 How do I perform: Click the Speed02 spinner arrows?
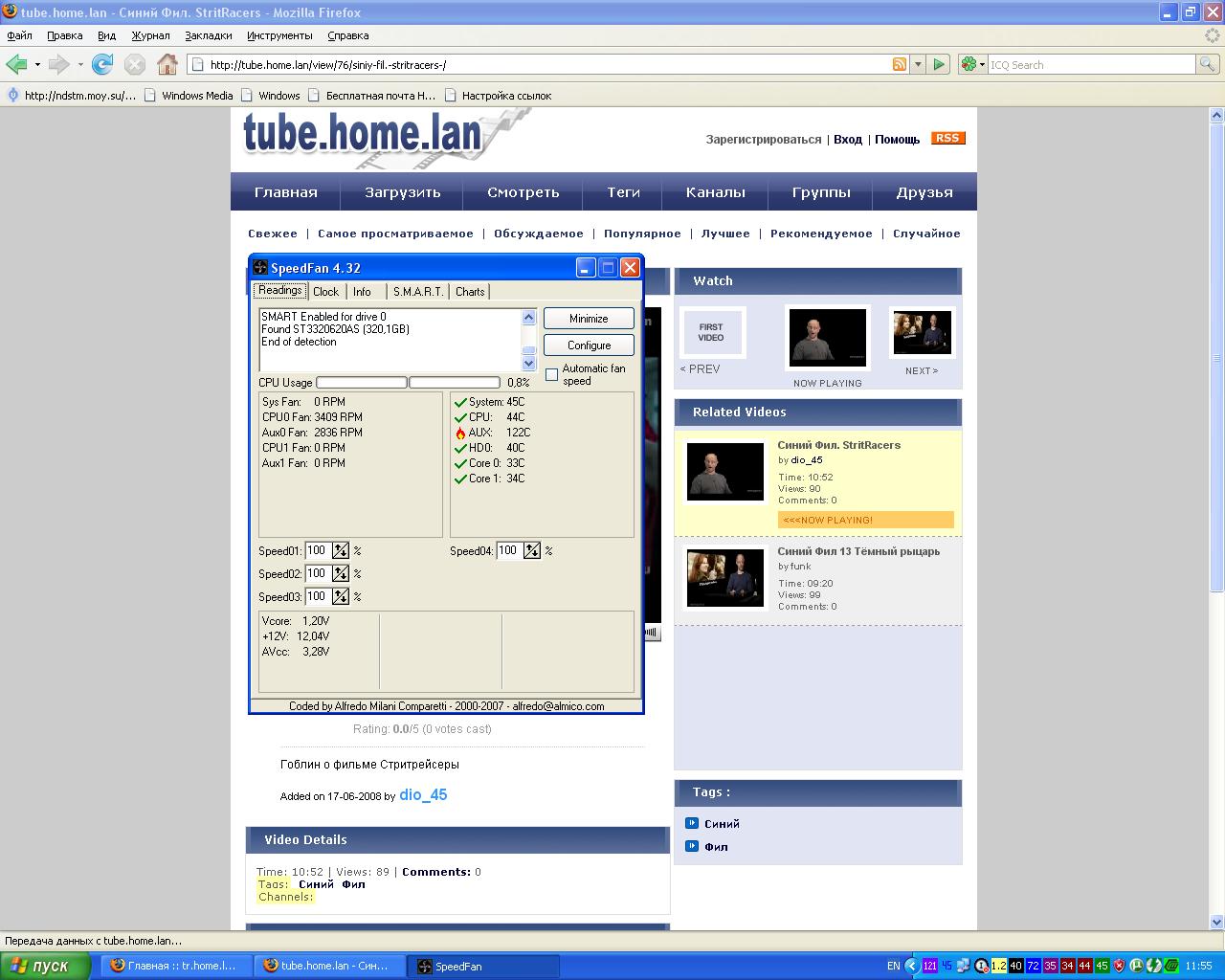tap(340, 573)
